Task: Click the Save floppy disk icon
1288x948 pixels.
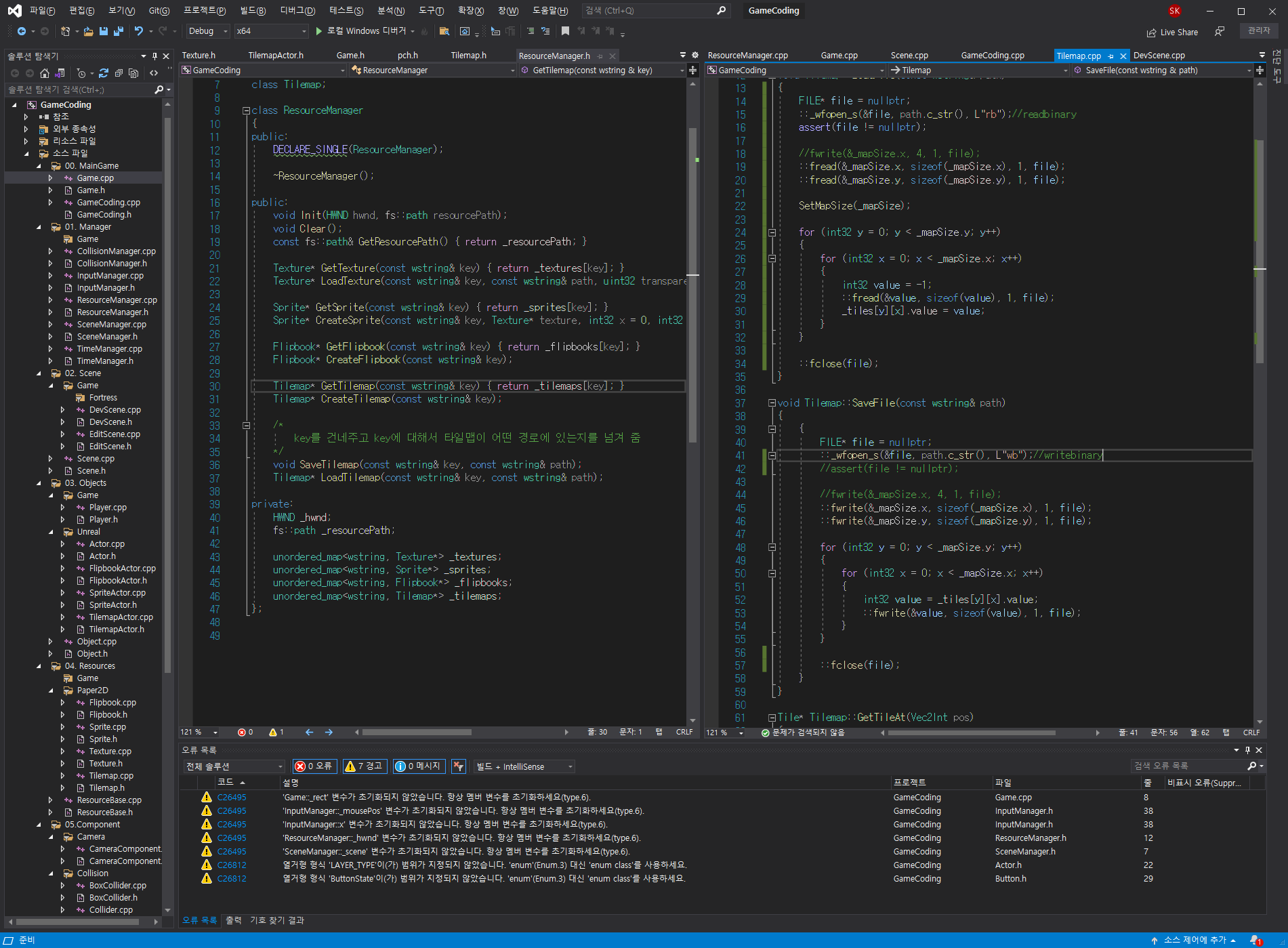Action: (103, 31)
